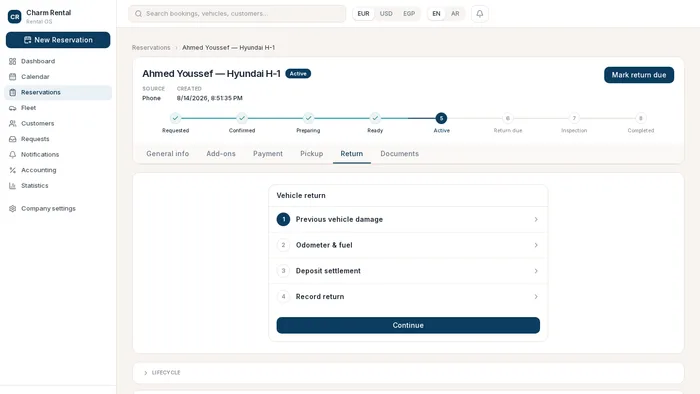
Task: Switch currency to EUR
Action: (363, 14)
